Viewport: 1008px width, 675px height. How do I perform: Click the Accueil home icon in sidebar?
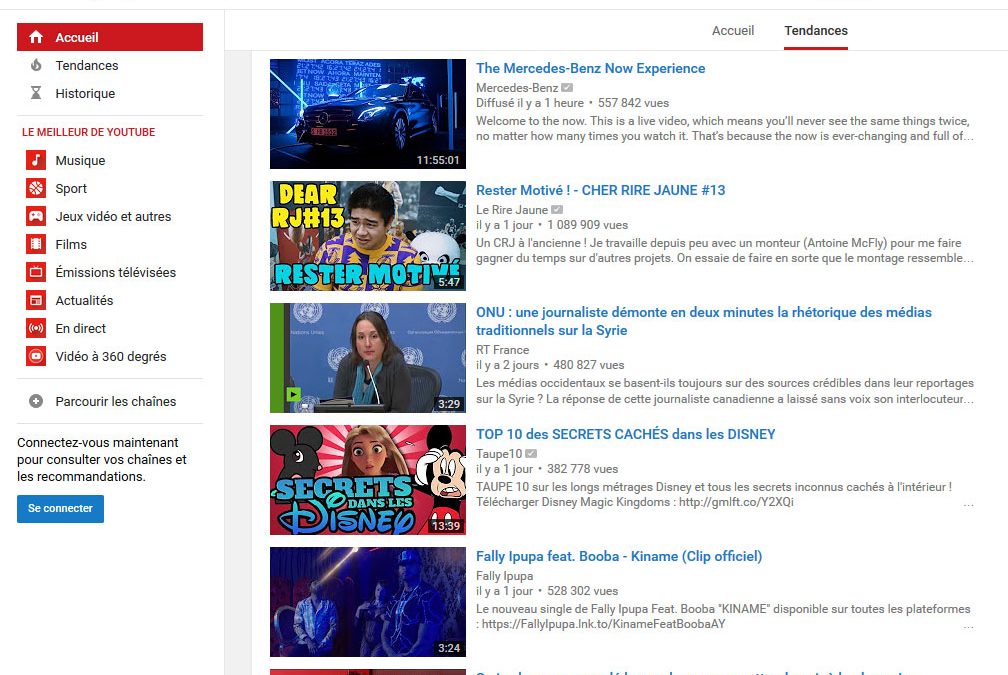pyautogui.click(x=36, y=37)
